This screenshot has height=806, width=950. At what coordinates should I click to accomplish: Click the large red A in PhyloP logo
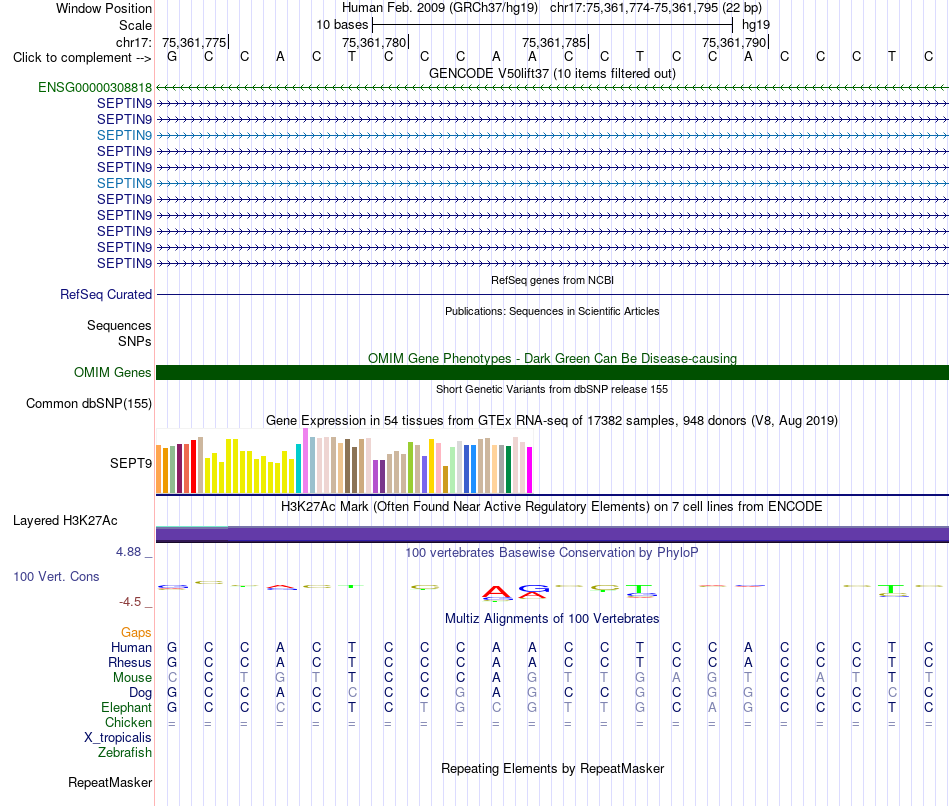[497, 593]
